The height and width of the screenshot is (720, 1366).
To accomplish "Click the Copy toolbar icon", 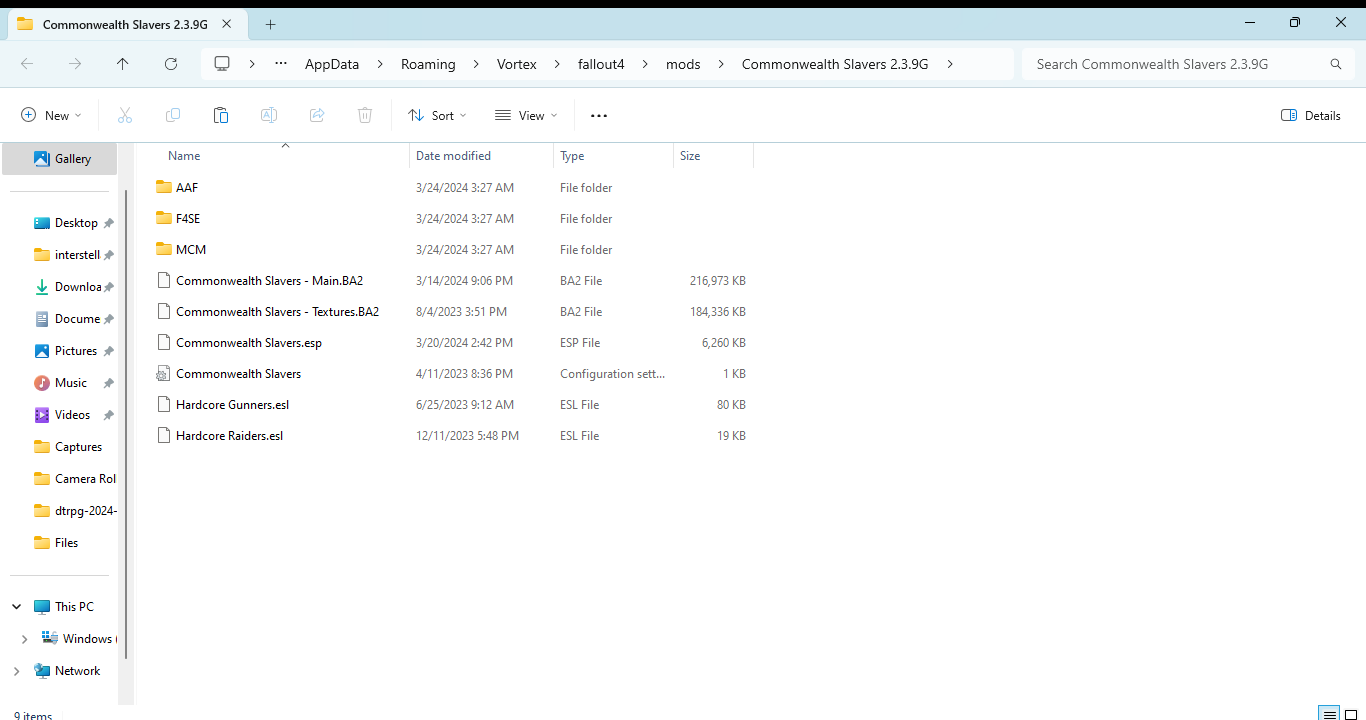I will point(173,116).
